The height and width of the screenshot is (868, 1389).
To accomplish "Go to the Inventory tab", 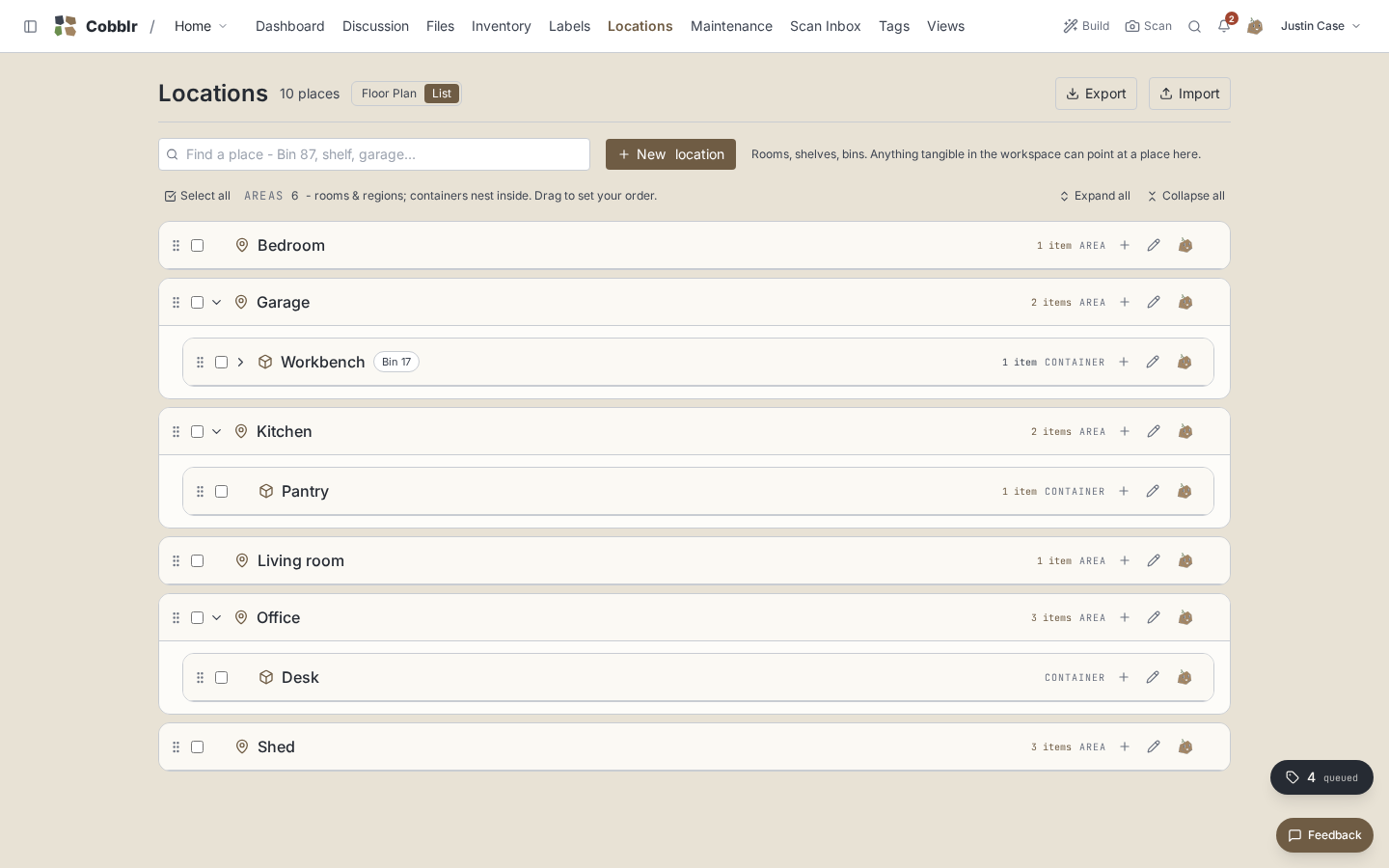I will 502,26.
